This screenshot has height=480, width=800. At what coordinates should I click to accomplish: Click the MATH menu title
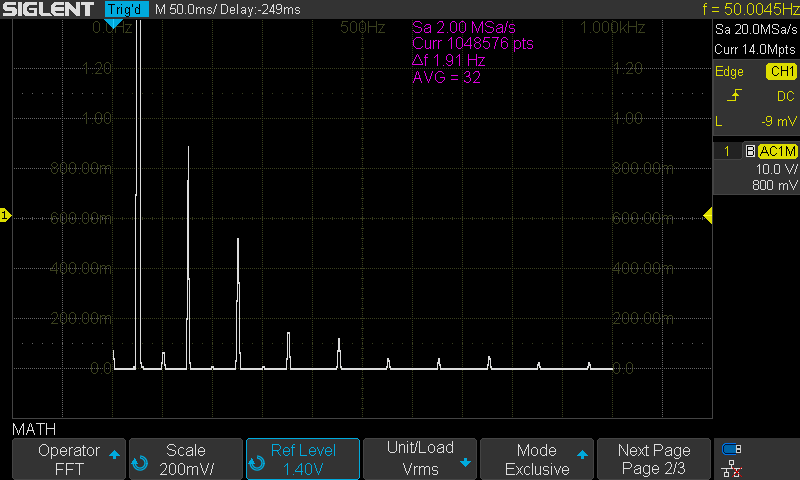pyautogui.click(x=34, y=429)
